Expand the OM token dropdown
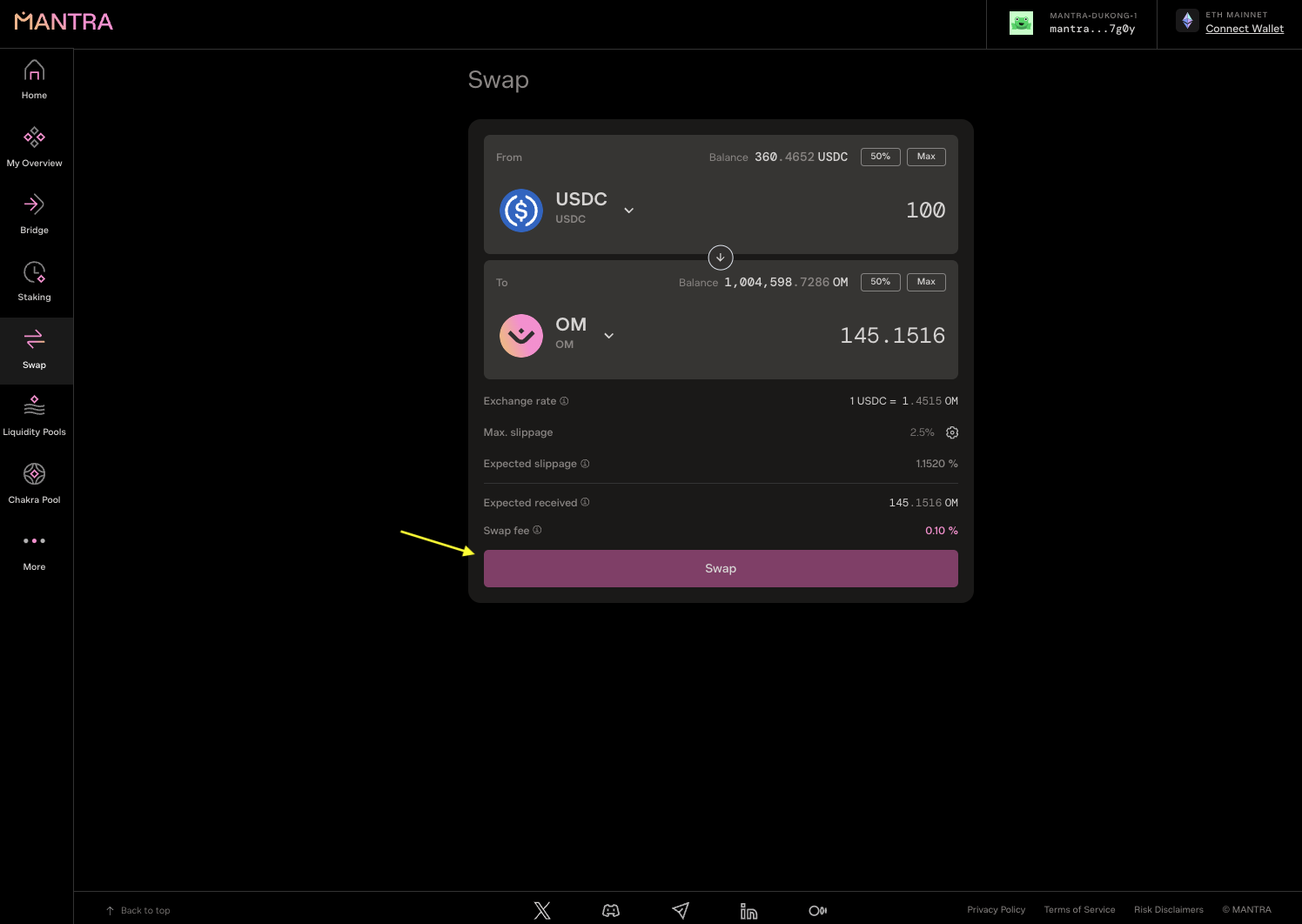The height and width of the screenshot is (924, 1302). [x=608, y=336]
